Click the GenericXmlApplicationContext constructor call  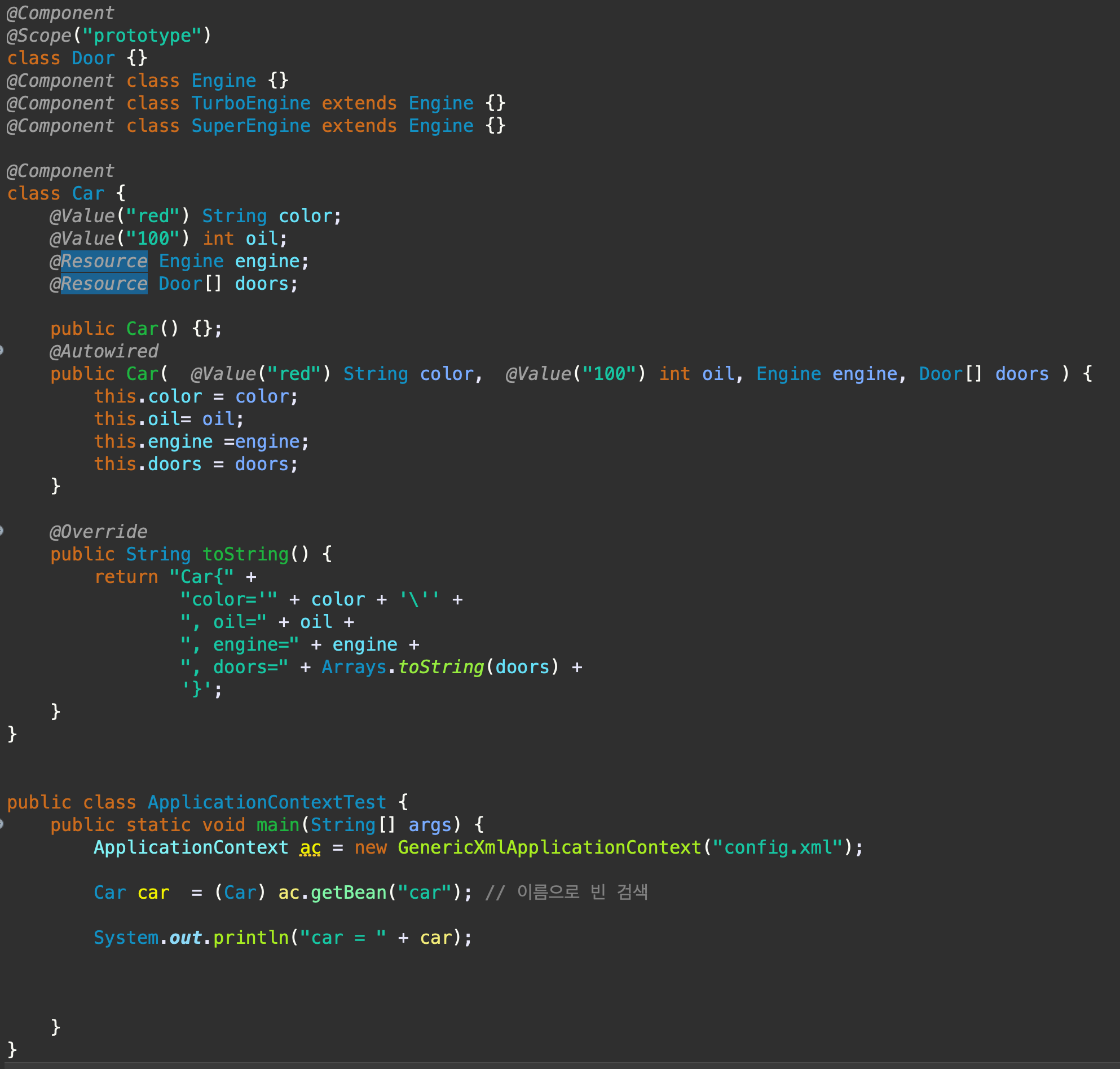pos(549,847)
